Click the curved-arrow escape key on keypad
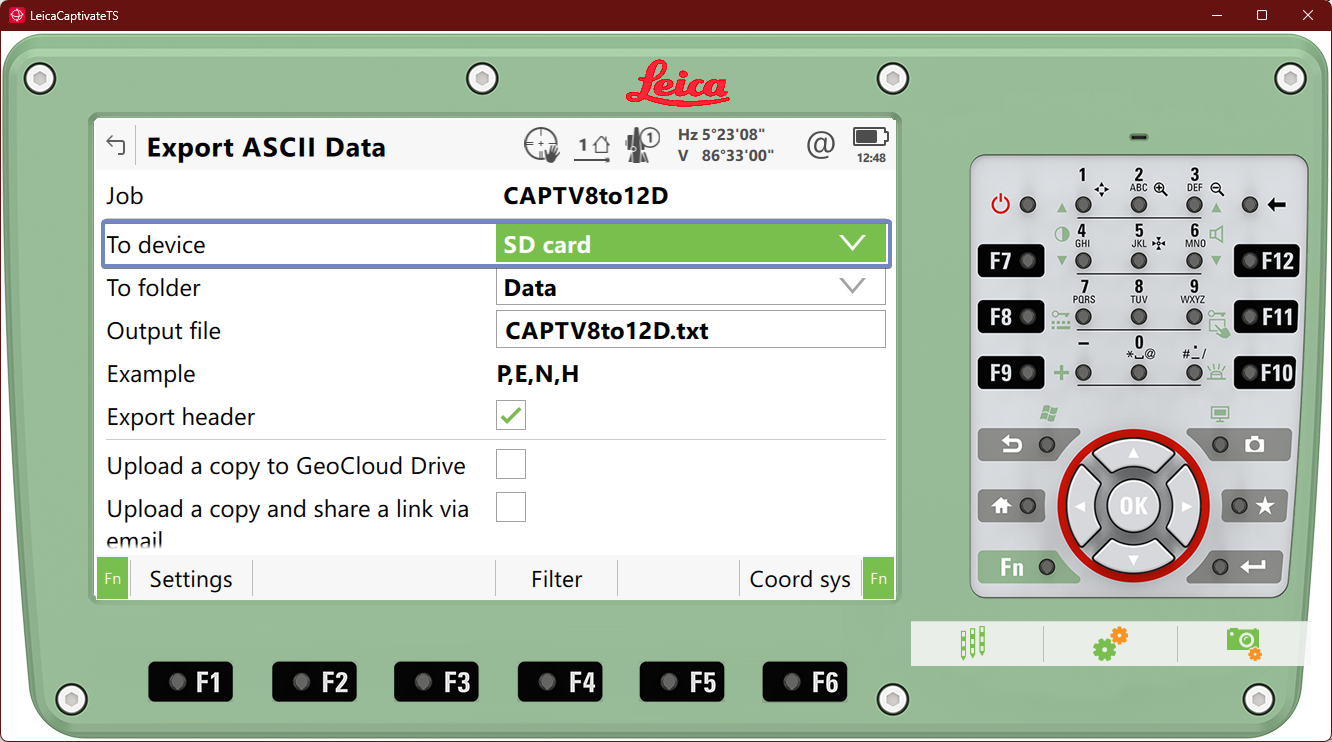 pos(1028,444)
